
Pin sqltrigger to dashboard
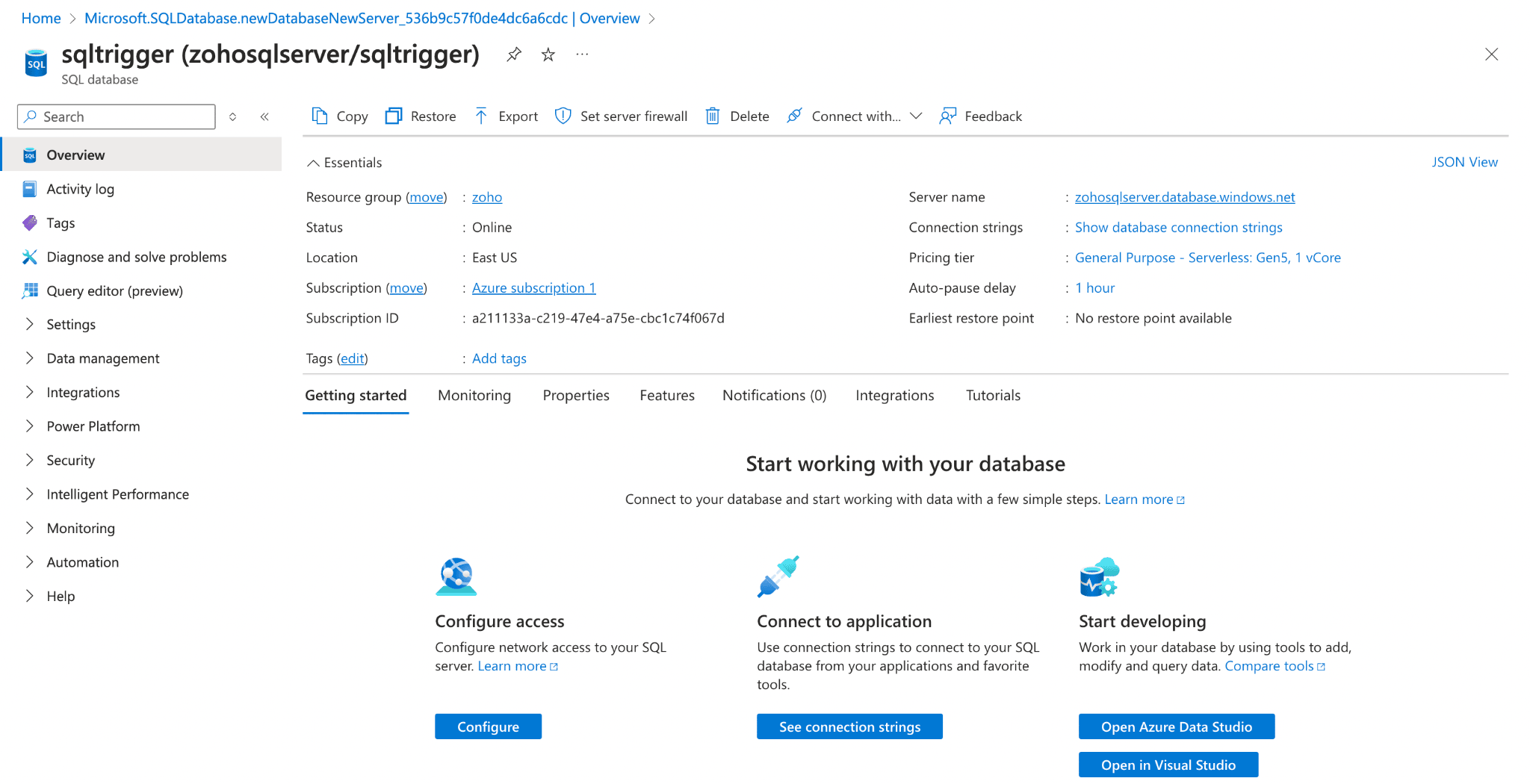click(x=513, y=54)
